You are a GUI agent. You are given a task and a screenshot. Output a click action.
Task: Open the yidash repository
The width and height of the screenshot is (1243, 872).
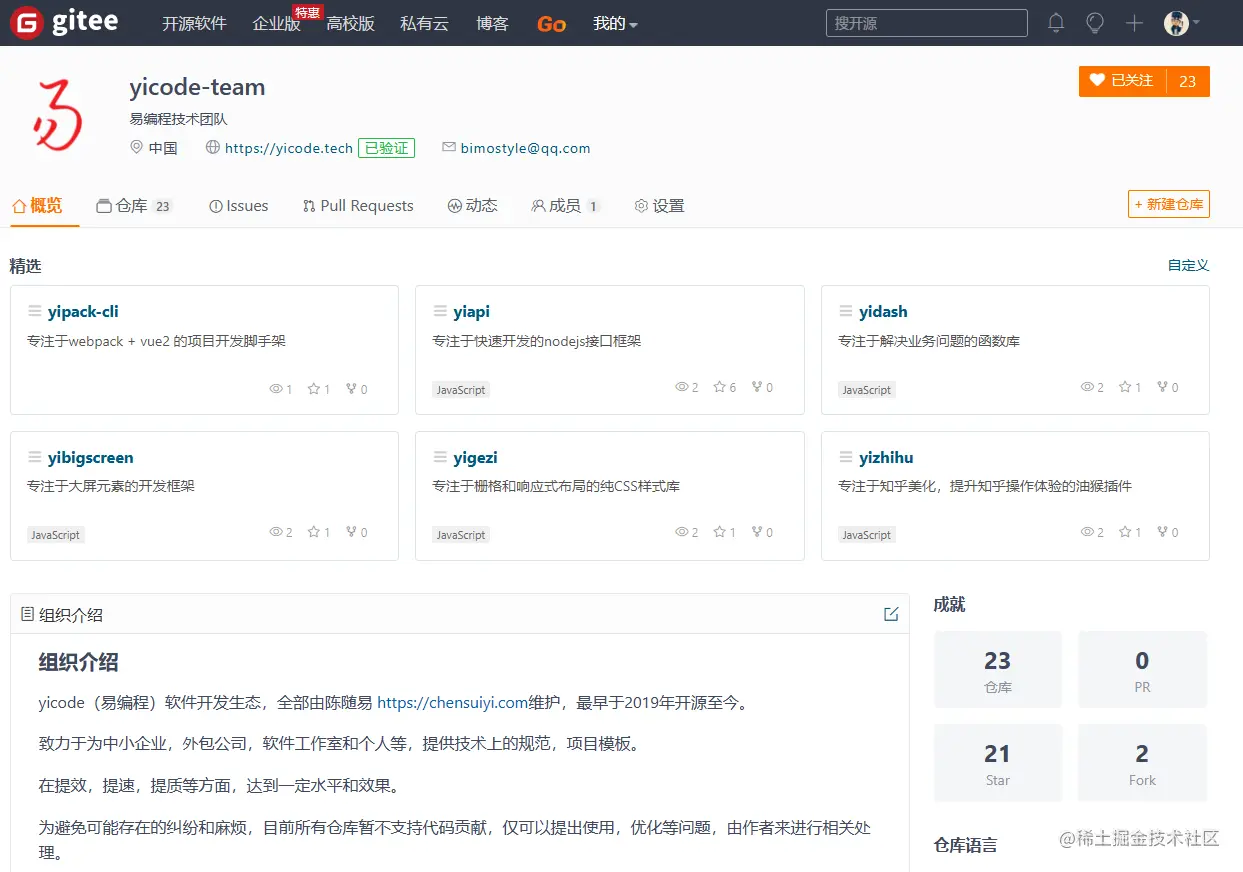883,311
